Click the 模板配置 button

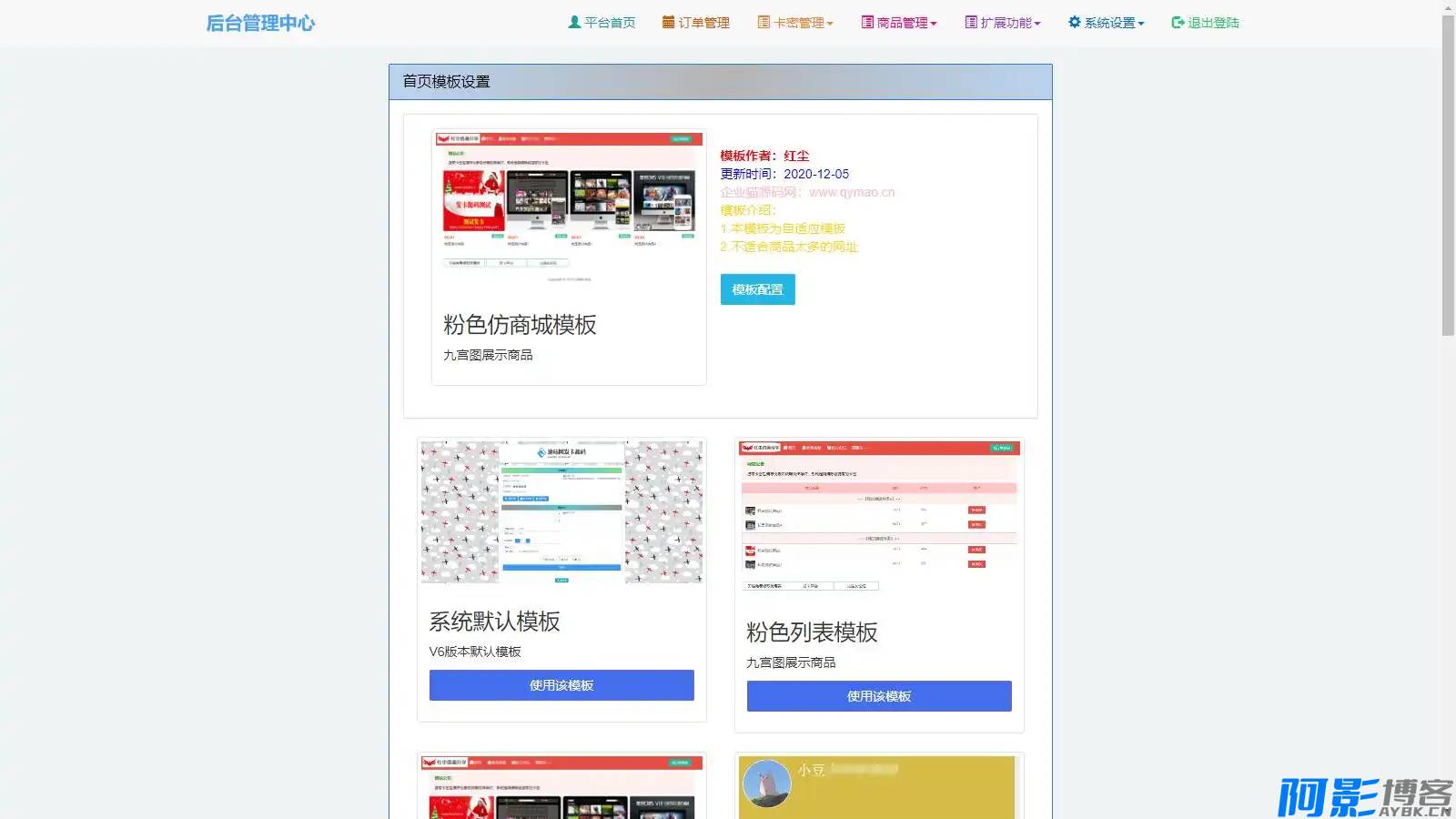[757, 289]
